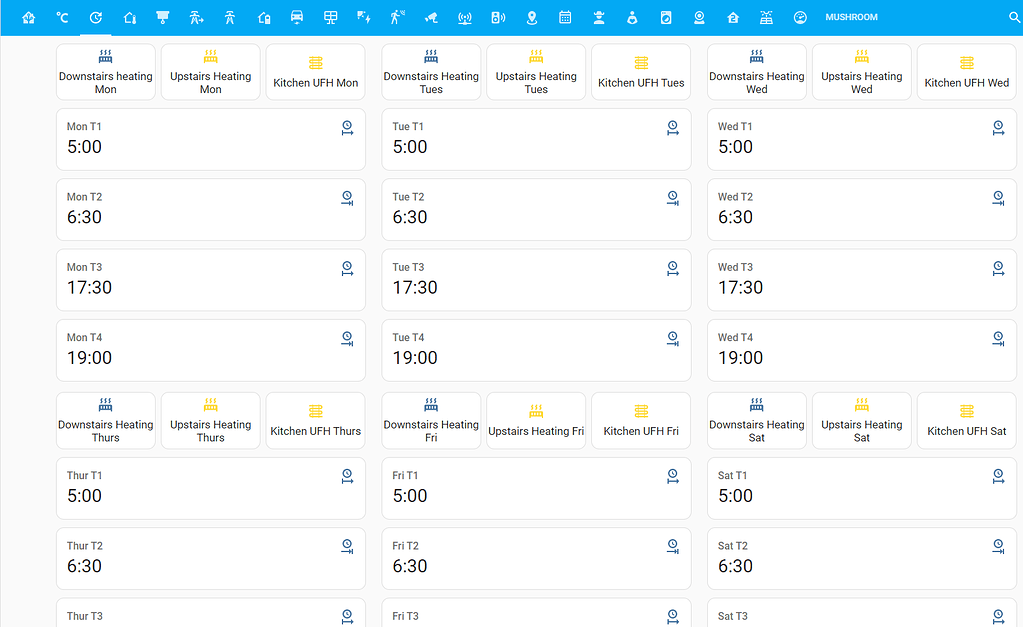The height and width of the screenshot is (627, 1023).
Task: Select the Tue T4 19:00 value
Action: (x=415, y=358)
